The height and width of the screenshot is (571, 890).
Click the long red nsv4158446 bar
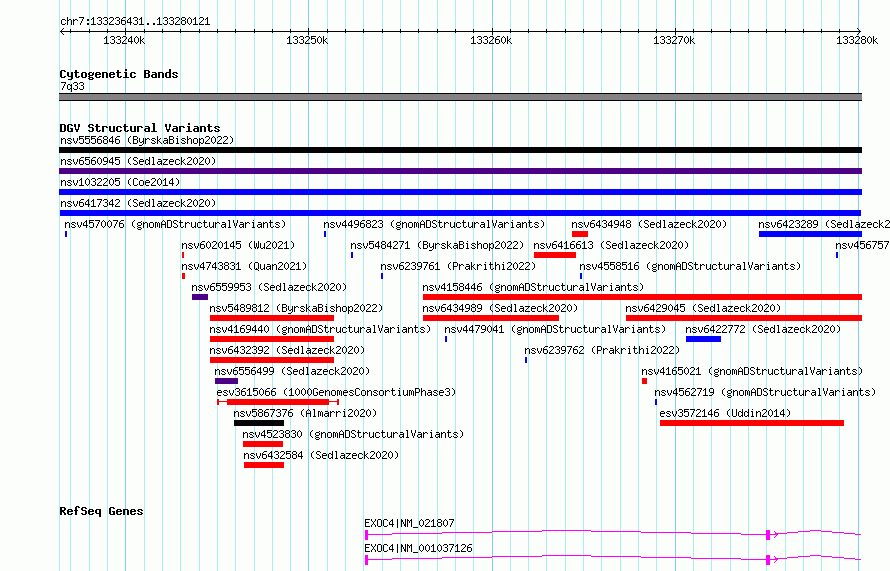click(643, 297)
